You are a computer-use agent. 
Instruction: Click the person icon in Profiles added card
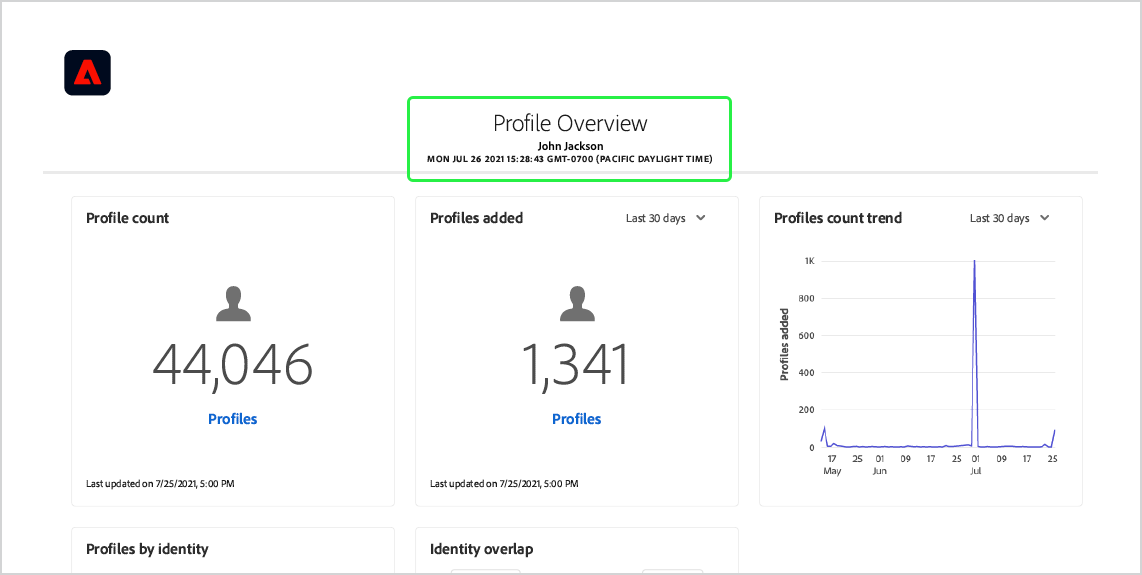point(577,304)
